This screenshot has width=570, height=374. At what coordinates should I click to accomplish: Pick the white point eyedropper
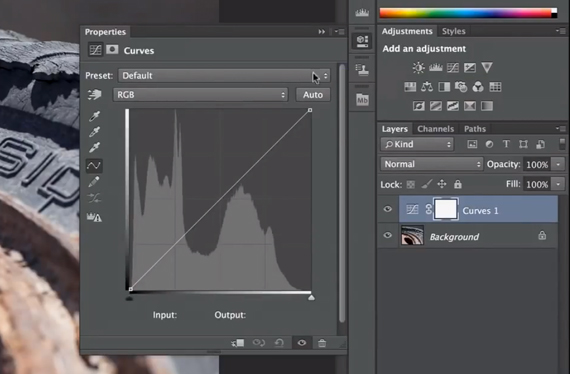coord(94,147)
